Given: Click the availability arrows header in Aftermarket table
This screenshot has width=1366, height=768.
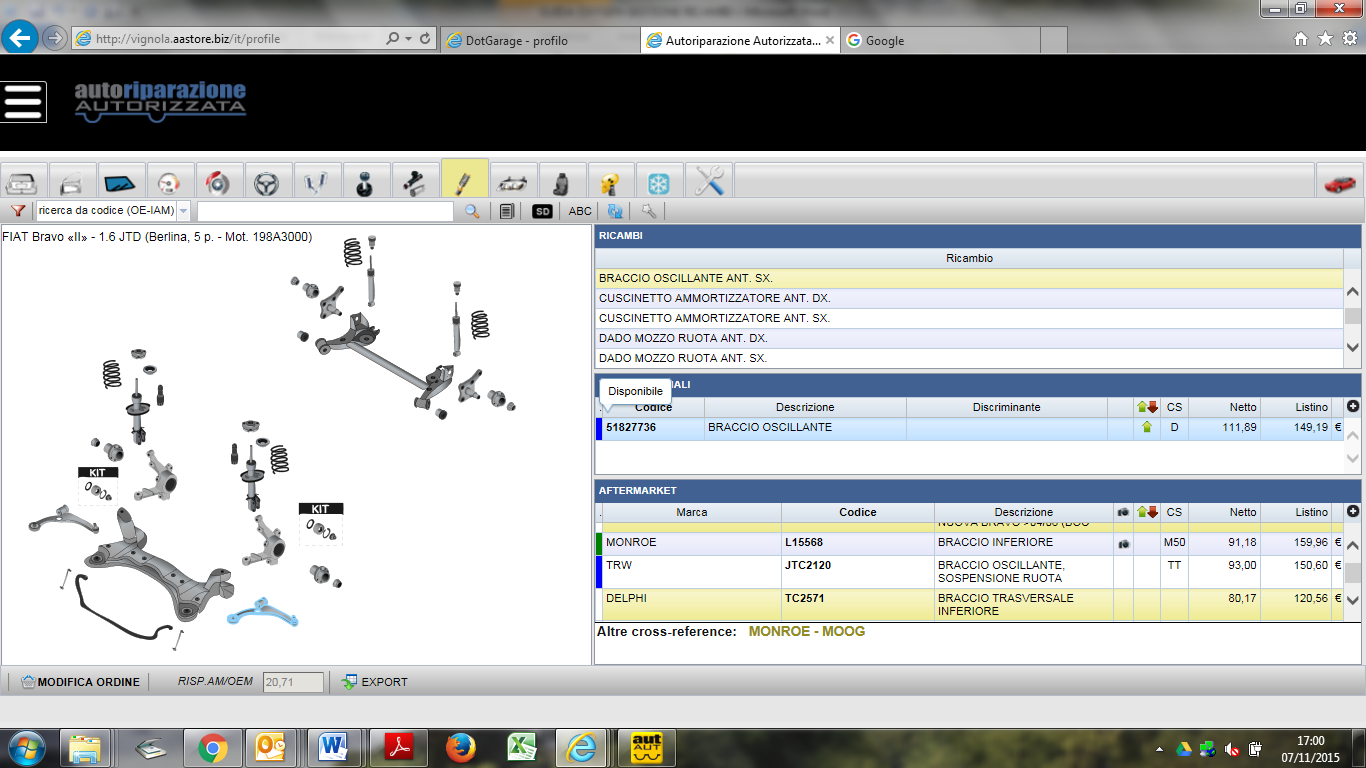Looking at the screenshot, I should pyautogui.click(x=1147, y=512).
